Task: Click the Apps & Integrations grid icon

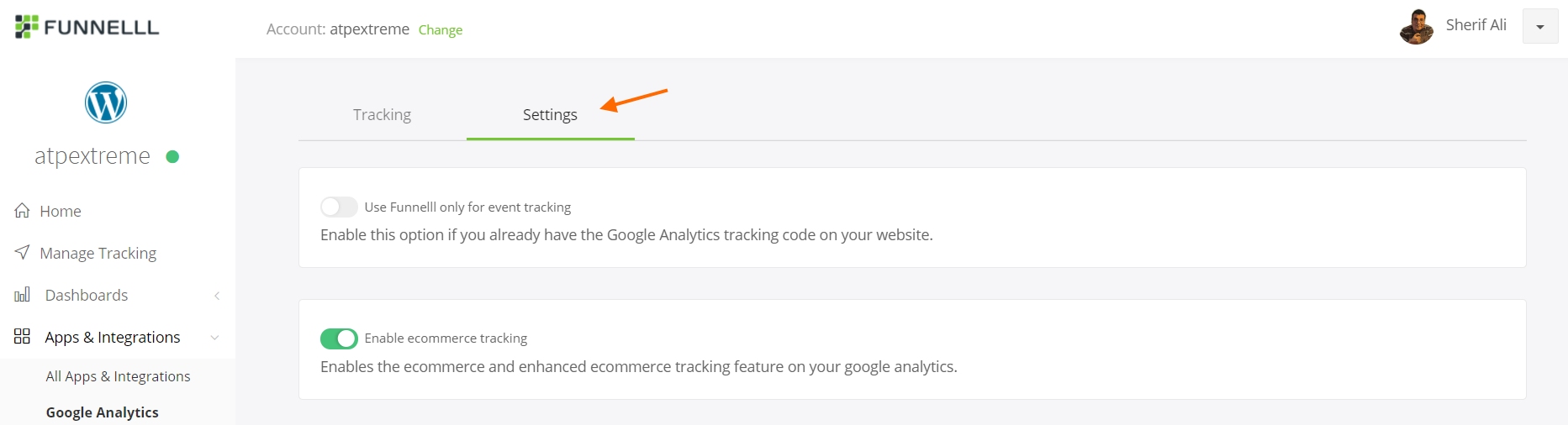Action: click(x=23, y=337)
